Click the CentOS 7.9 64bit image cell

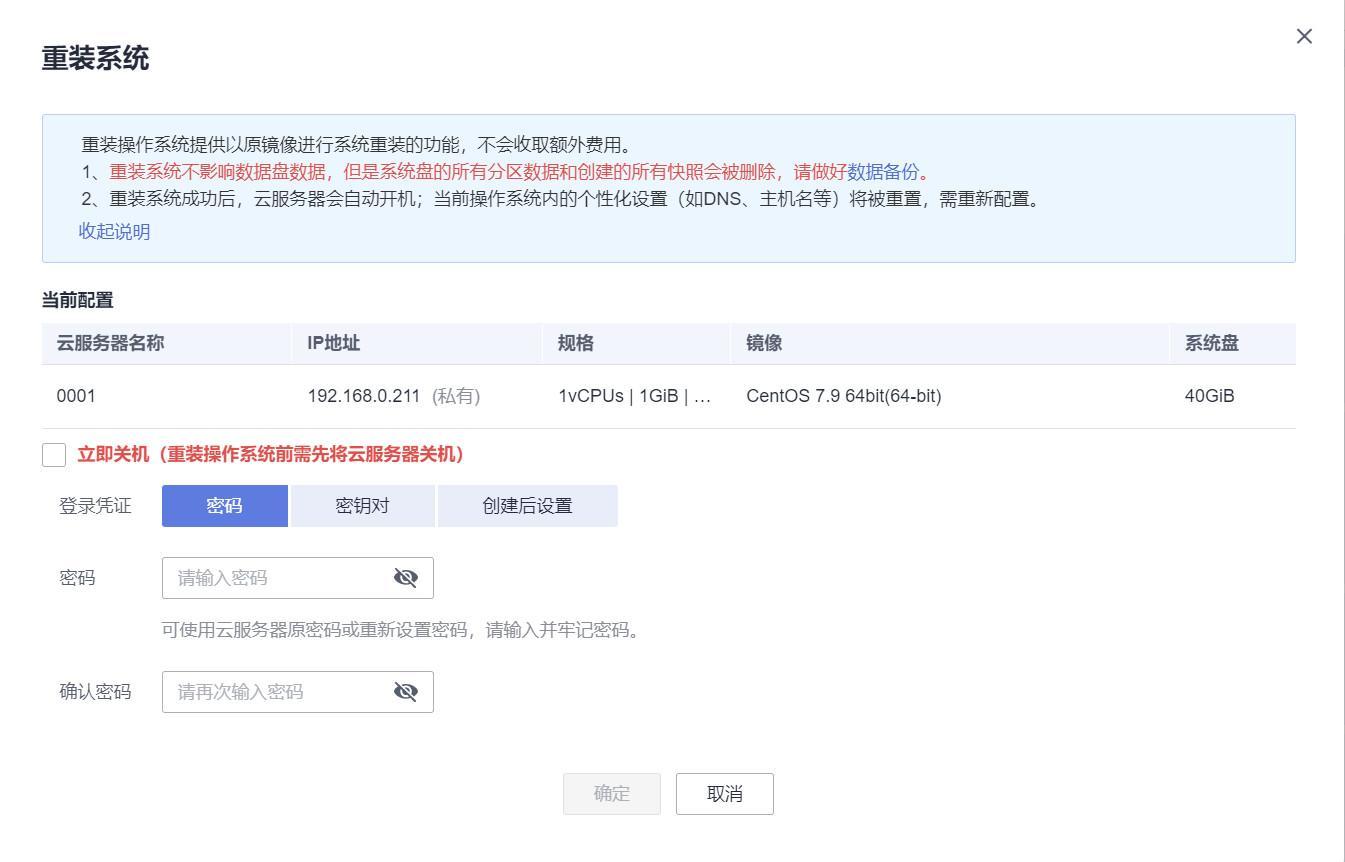[x=843, y=396]
